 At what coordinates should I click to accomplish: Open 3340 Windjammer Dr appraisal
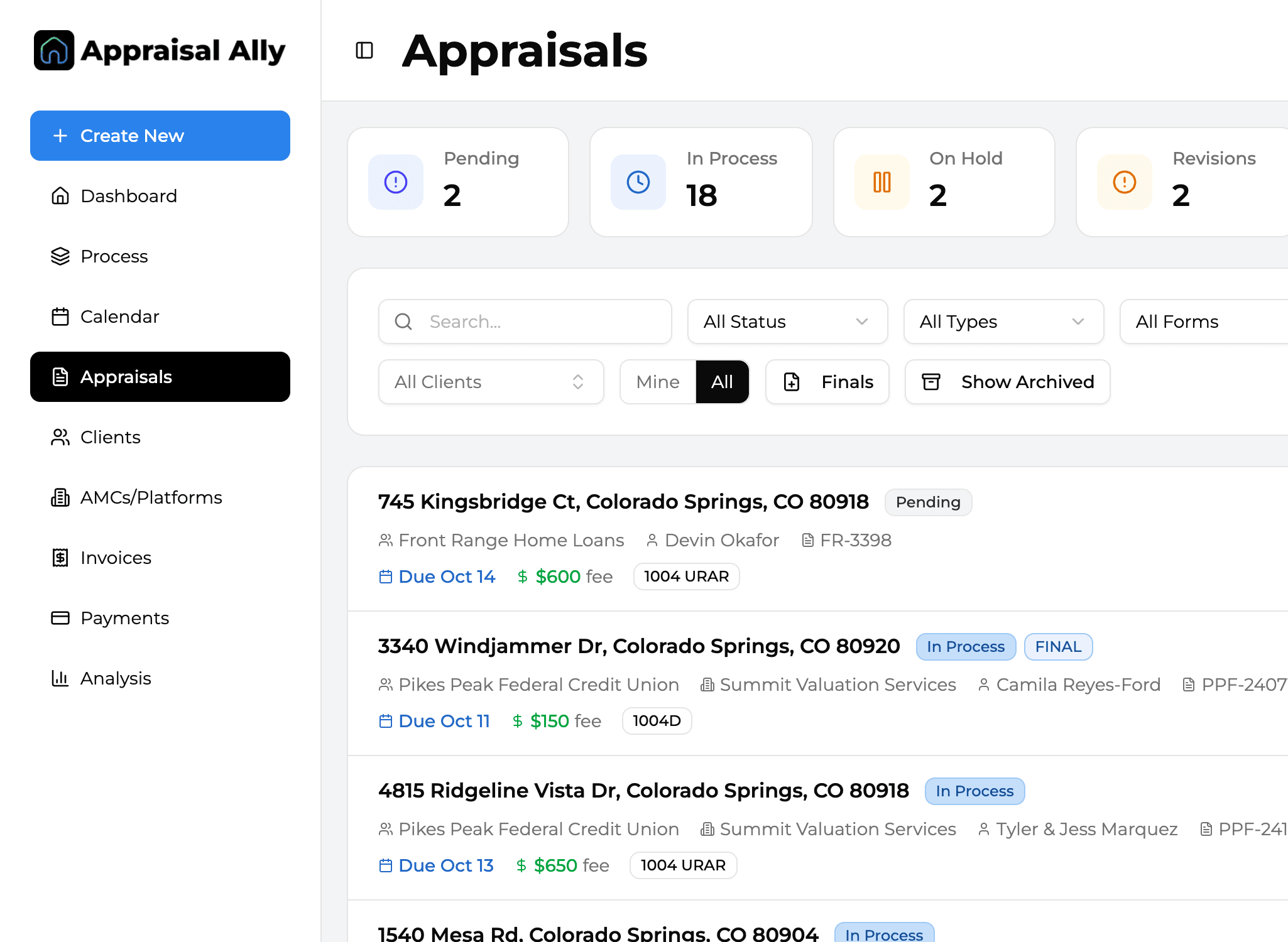639,646
